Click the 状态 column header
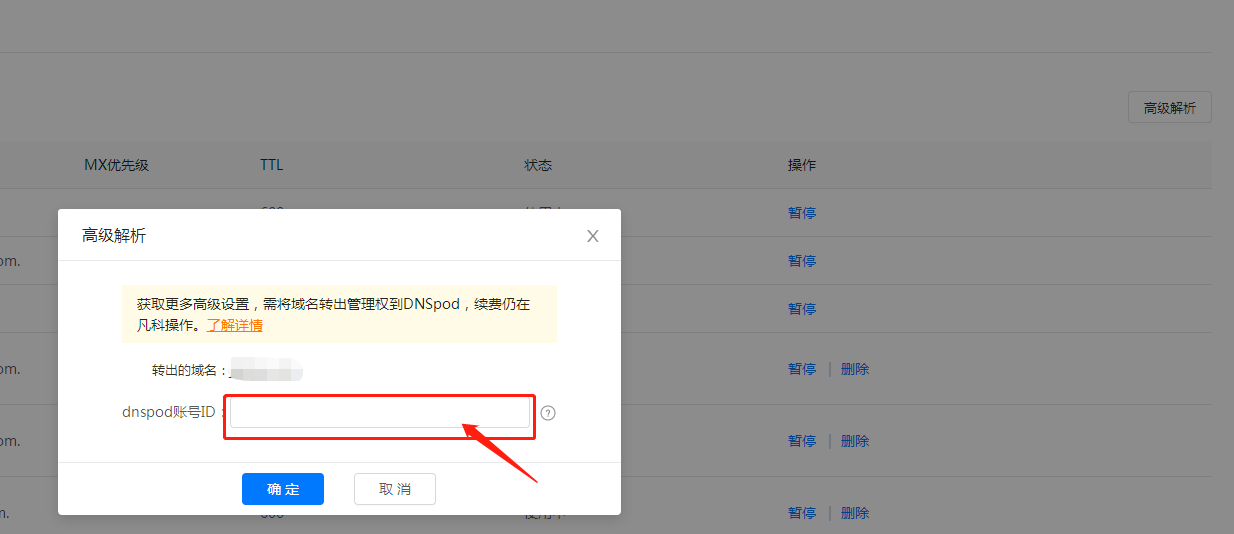Viewport: 1234px width, 534px height. coord(538,165)
